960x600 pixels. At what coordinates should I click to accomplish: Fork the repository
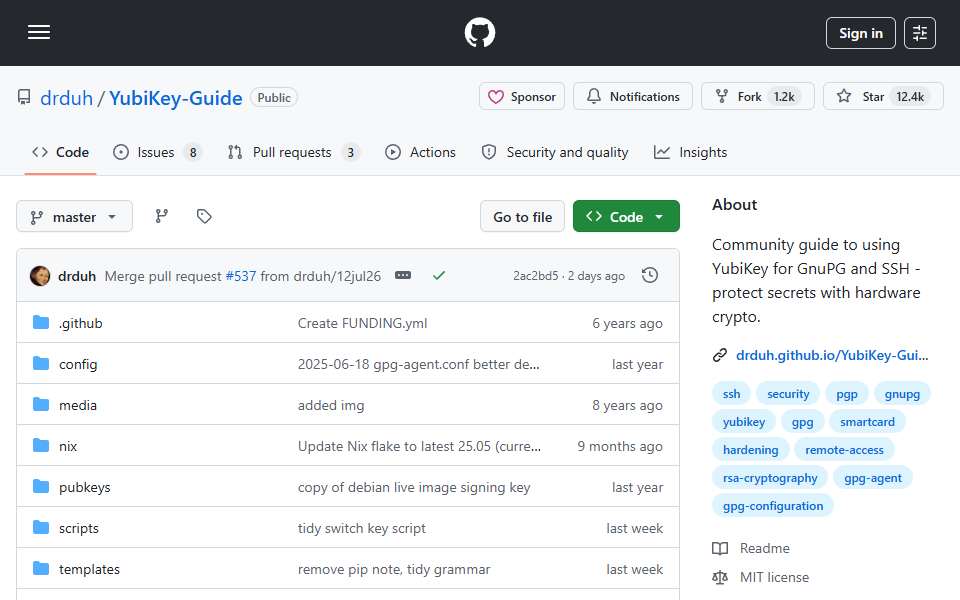coord(757,97)
